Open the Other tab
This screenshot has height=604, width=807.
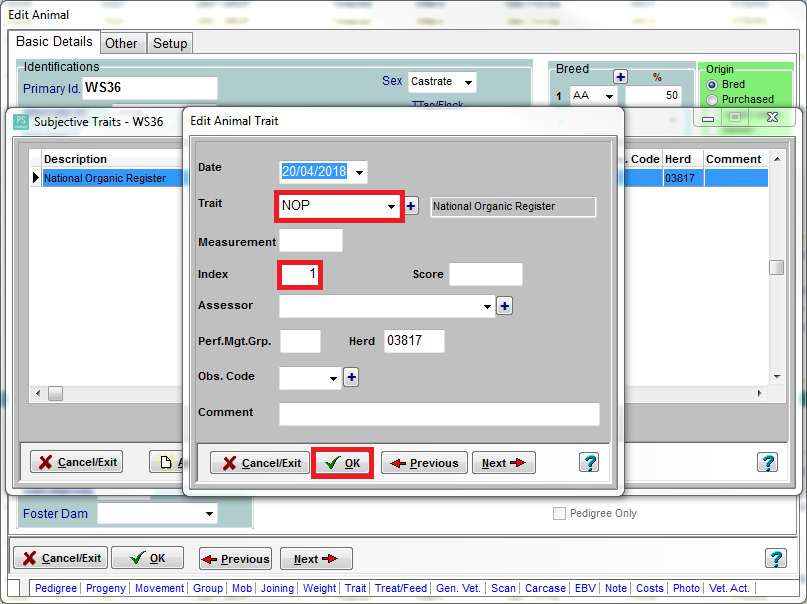tap(121, 43)
